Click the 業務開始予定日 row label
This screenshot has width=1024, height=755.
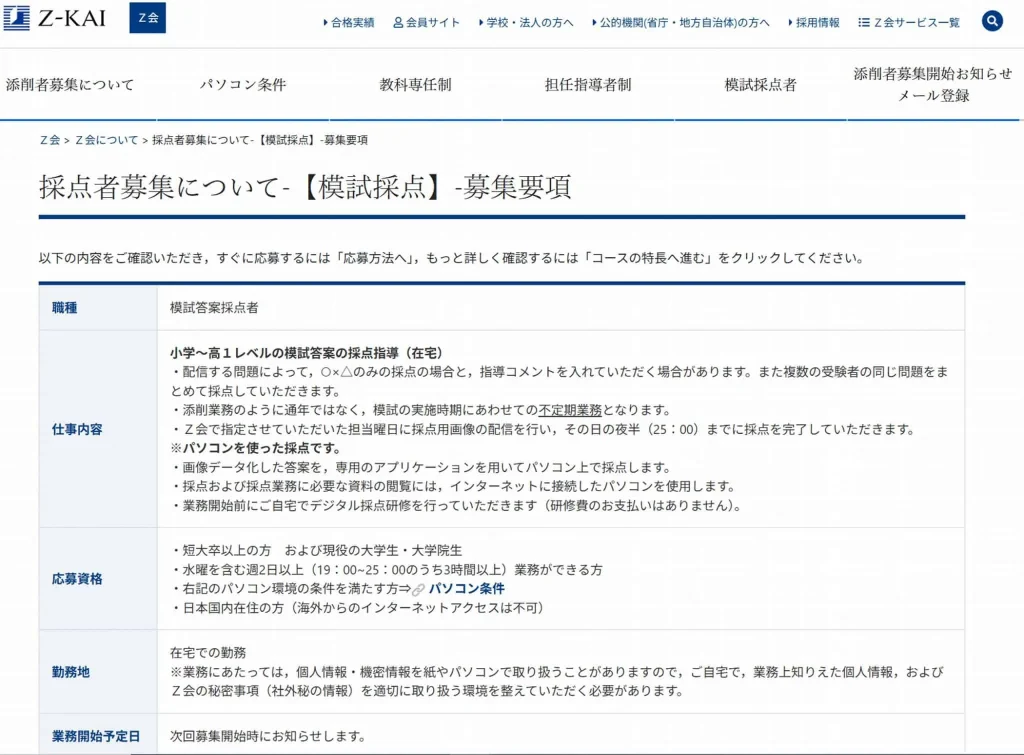96,736
